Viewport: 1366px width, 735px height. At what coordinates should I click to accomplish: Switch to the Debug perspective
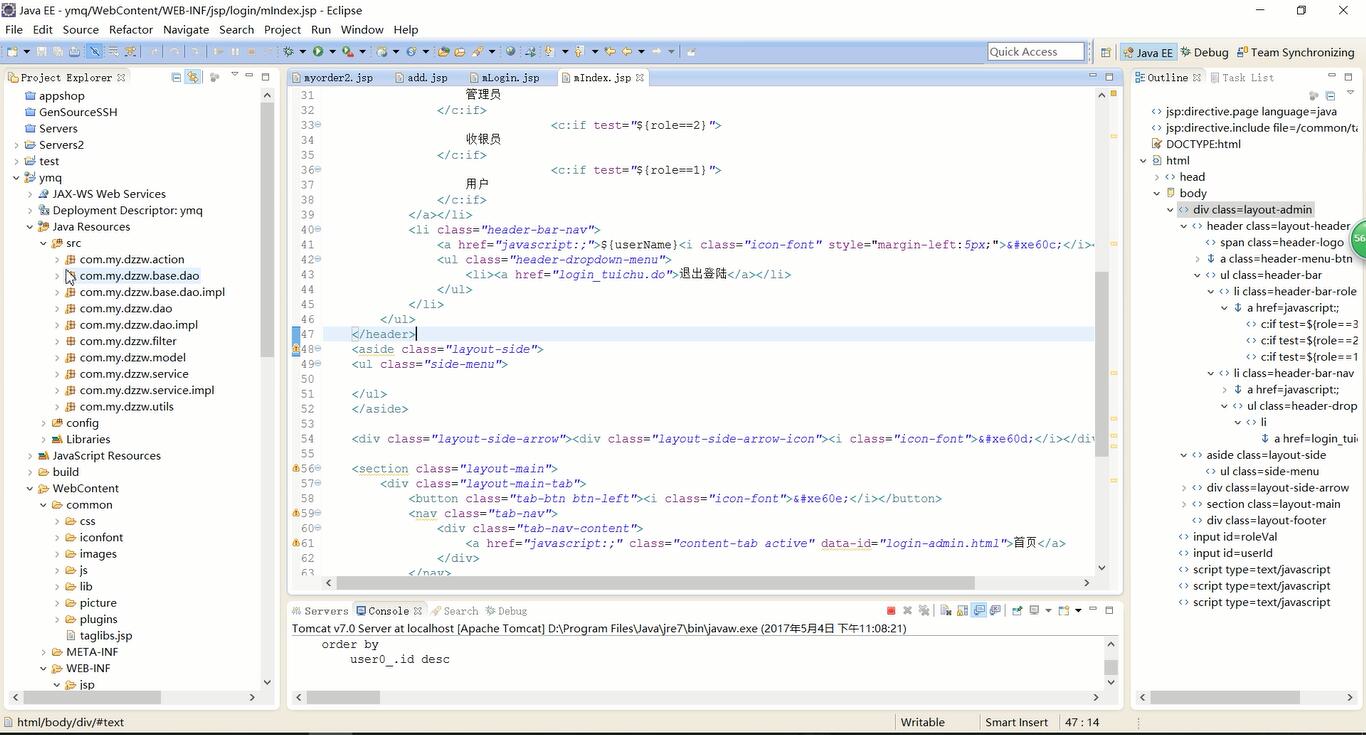click(x=1204, y=52)
